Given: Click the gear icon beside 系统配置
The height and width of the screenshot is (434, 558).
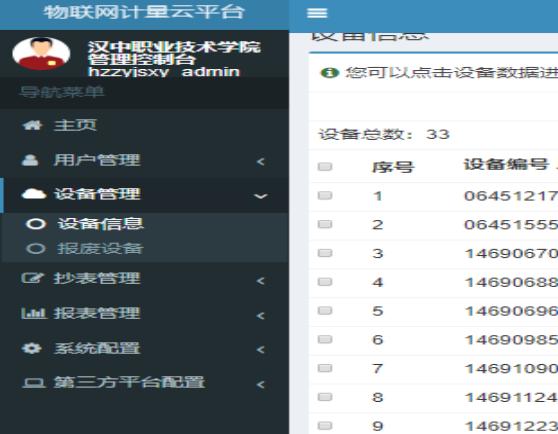Looking at the screenshot, I should (31, 348).
